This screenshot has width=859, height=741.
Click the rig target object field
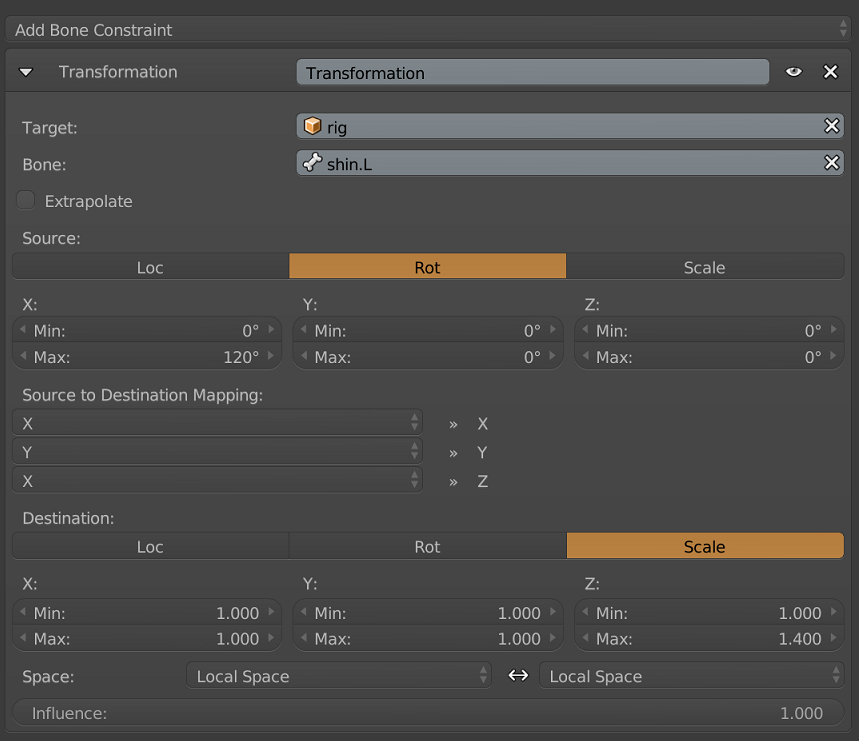(x=570, y=127)
